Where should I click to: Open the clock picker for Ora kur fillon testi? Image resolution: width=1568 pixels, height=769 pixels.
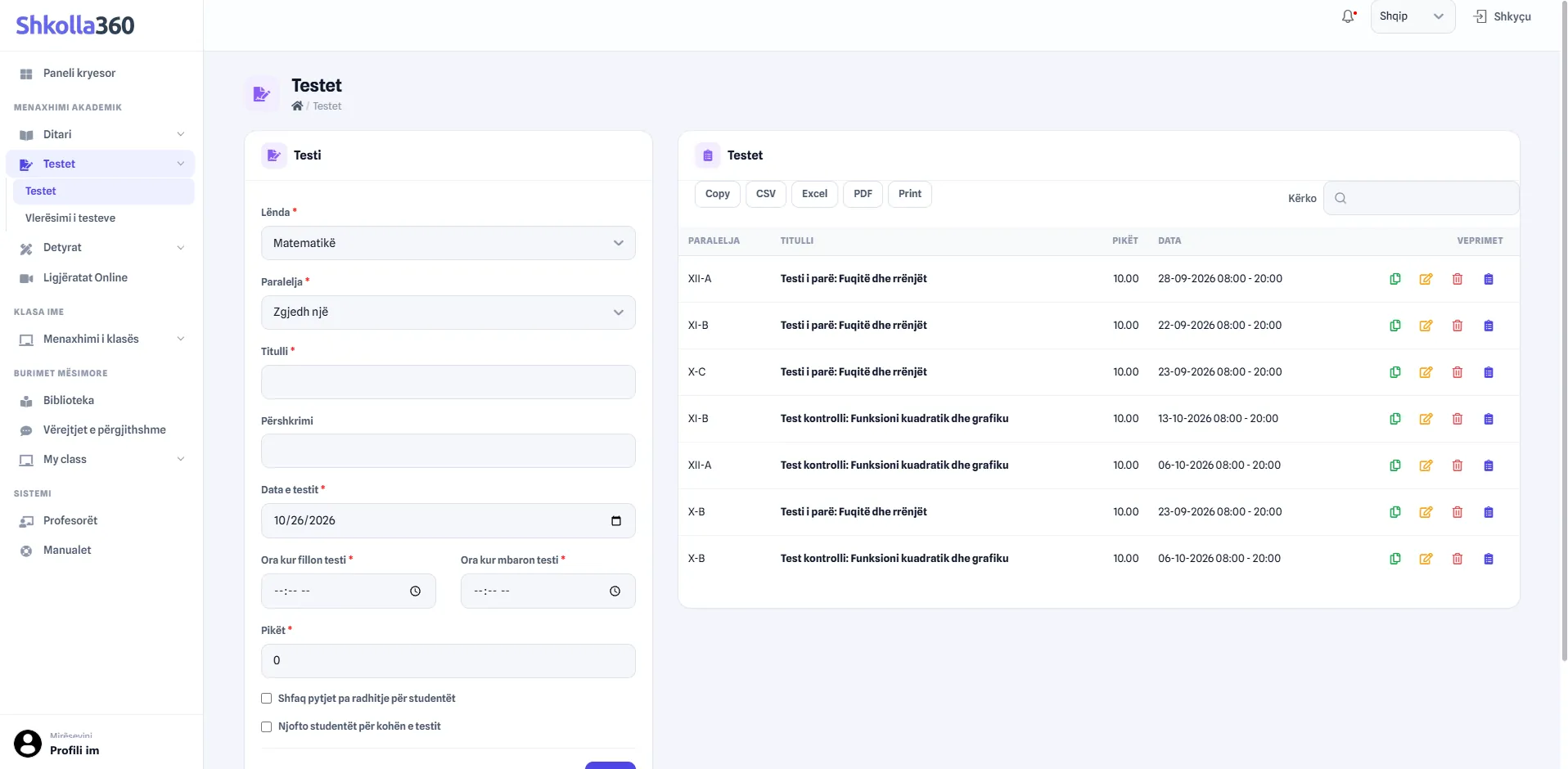click(x=416, y=591)
